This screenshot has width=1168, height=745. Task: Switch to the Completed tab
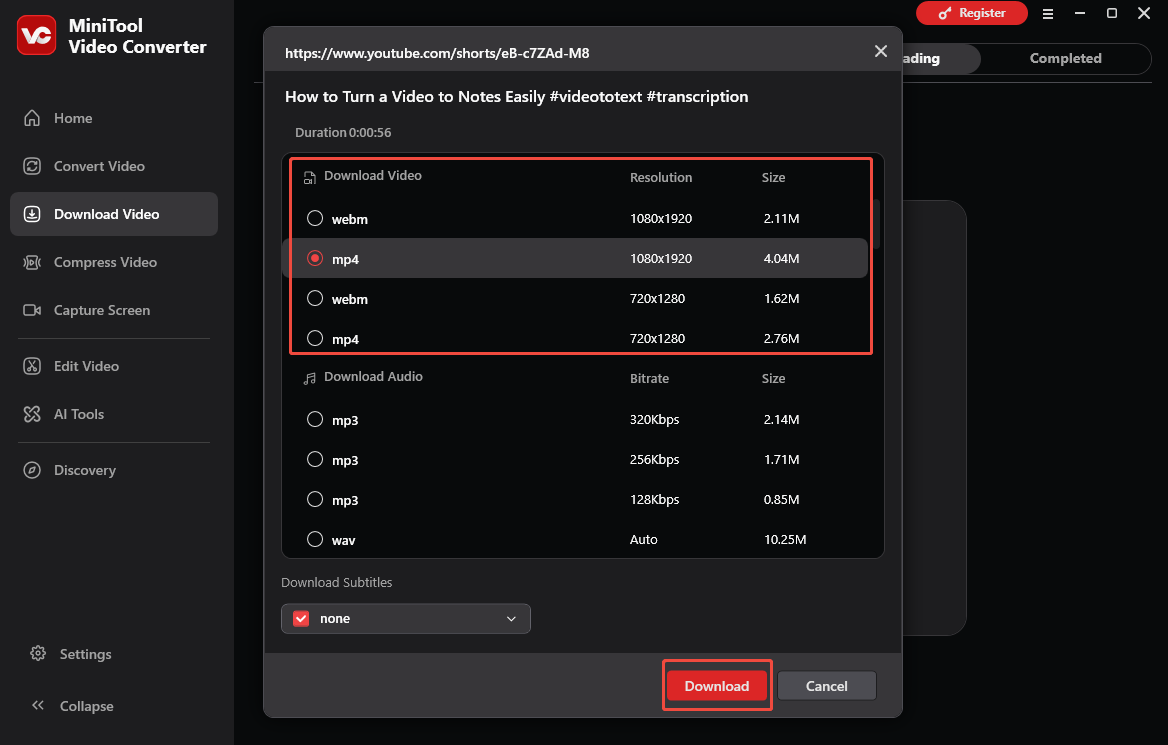click(x=1065, y=58)
